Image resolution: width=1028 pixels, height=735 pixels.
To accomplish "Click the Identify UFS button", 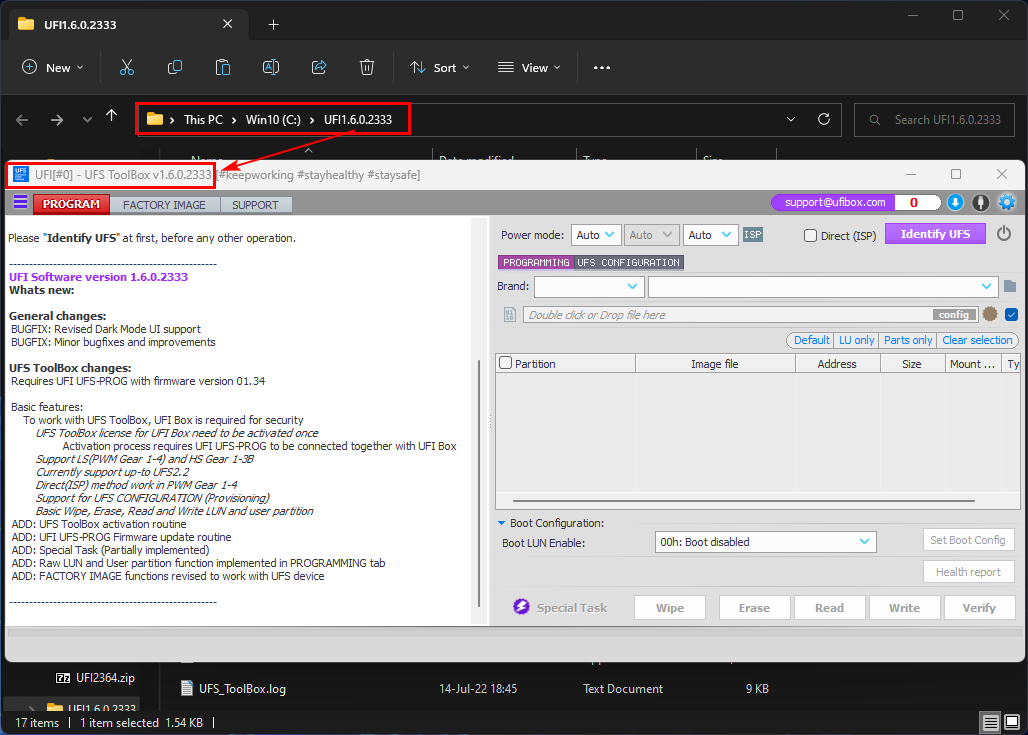I will point(935,234).
